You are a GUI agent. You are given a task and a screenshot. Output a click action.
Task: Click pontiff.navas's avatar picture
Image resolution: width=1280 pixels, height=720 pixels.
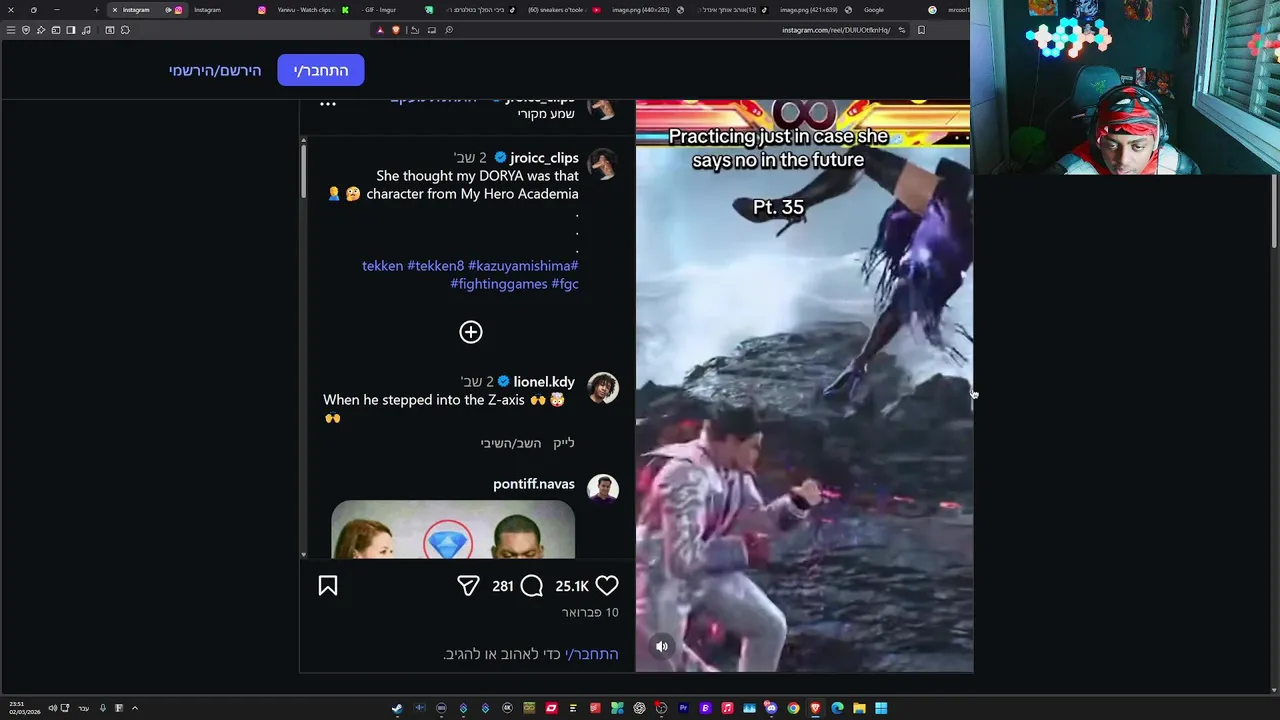(602, 489)
